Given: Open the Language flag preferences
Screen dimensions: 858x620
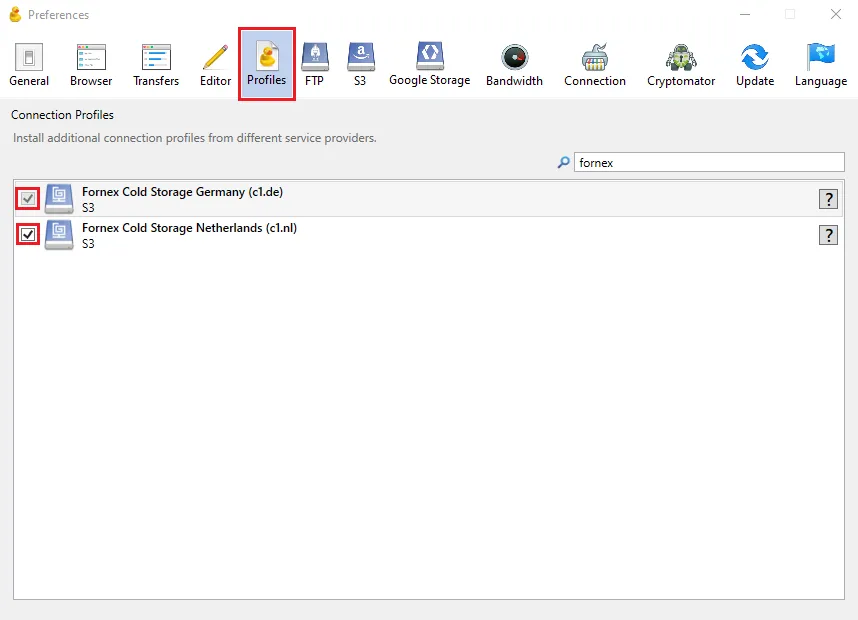Looking at the screenshot, I should [821, 65].
